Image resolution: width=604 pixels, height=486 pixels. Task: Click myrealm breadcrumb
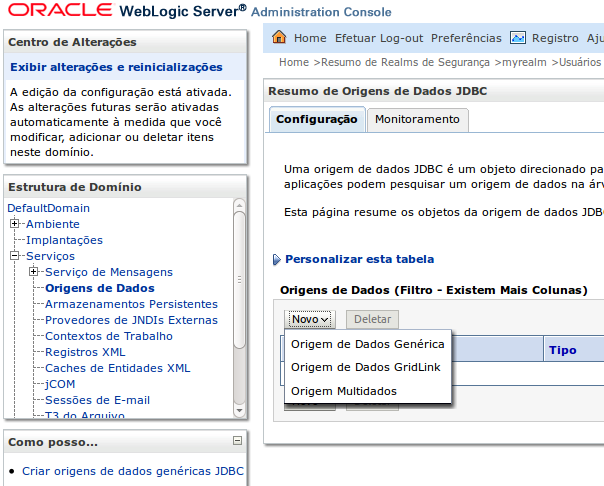(x=524, y=62)
